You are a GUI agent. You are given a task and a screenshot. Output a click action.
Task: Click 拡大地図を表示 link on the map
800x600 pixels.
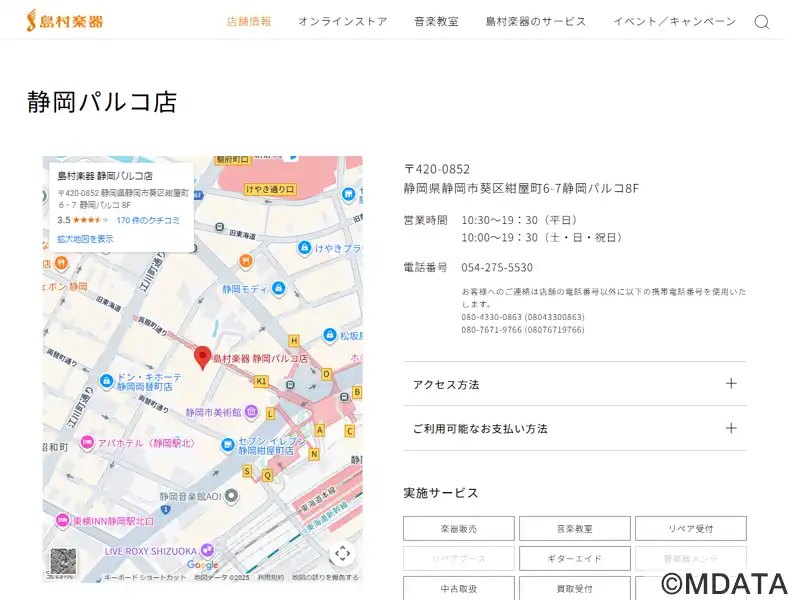(85, 239)
